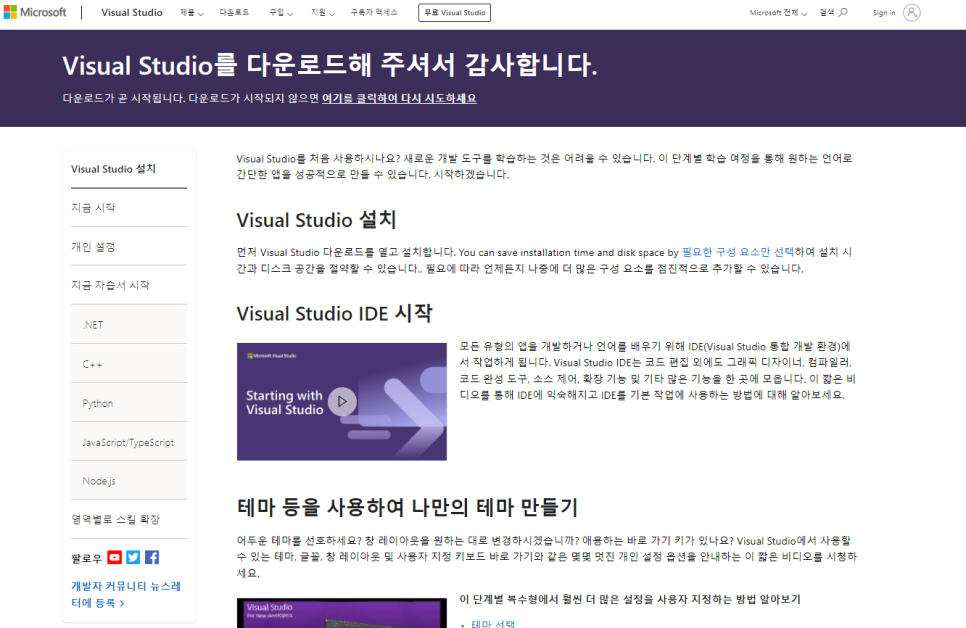Screen dimensions: 966x628
Task: Open the Facebook follow icon
Action: coord(152,557)
